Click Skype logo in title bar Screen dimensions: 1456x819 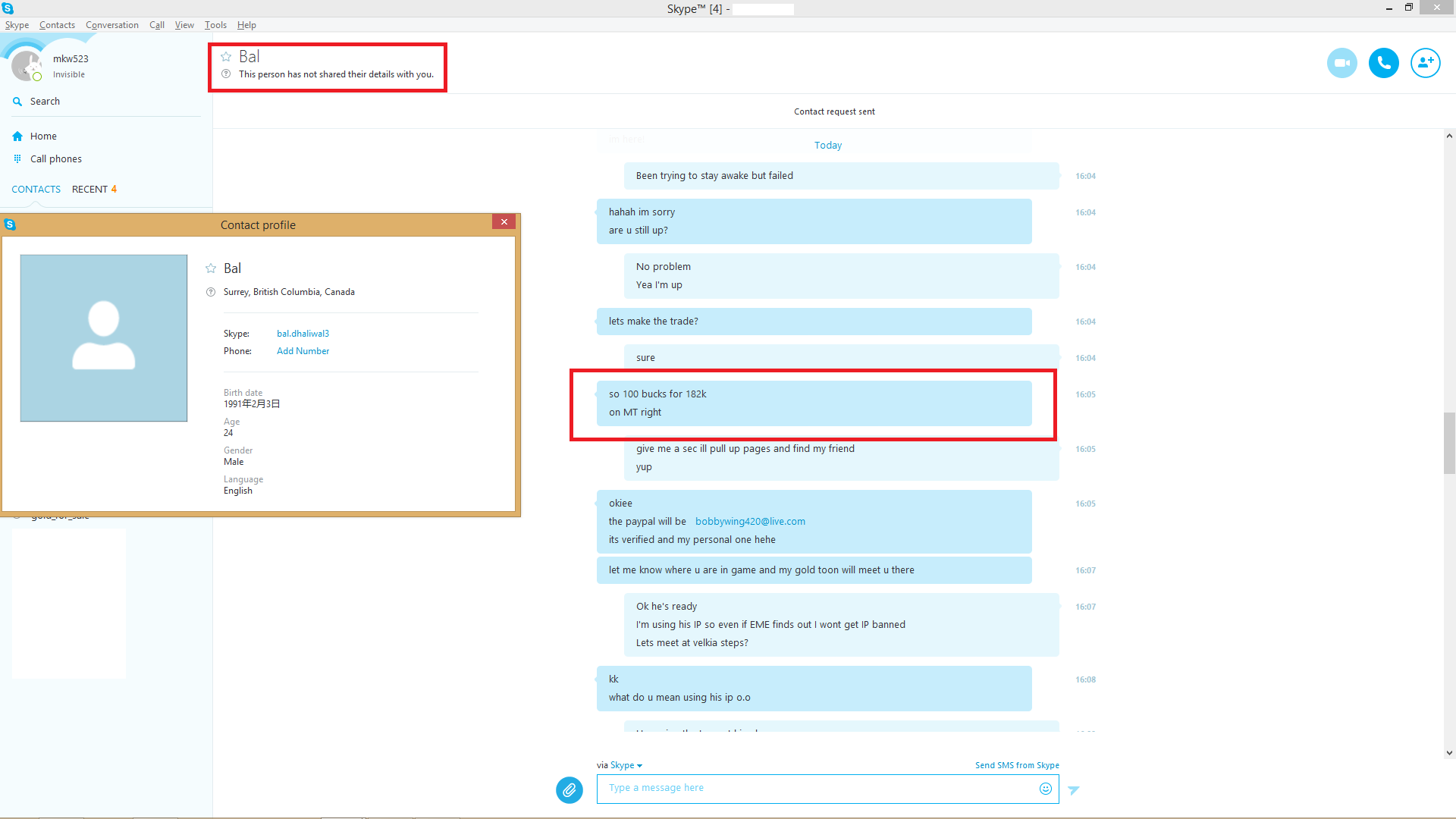tap(8, 8)
